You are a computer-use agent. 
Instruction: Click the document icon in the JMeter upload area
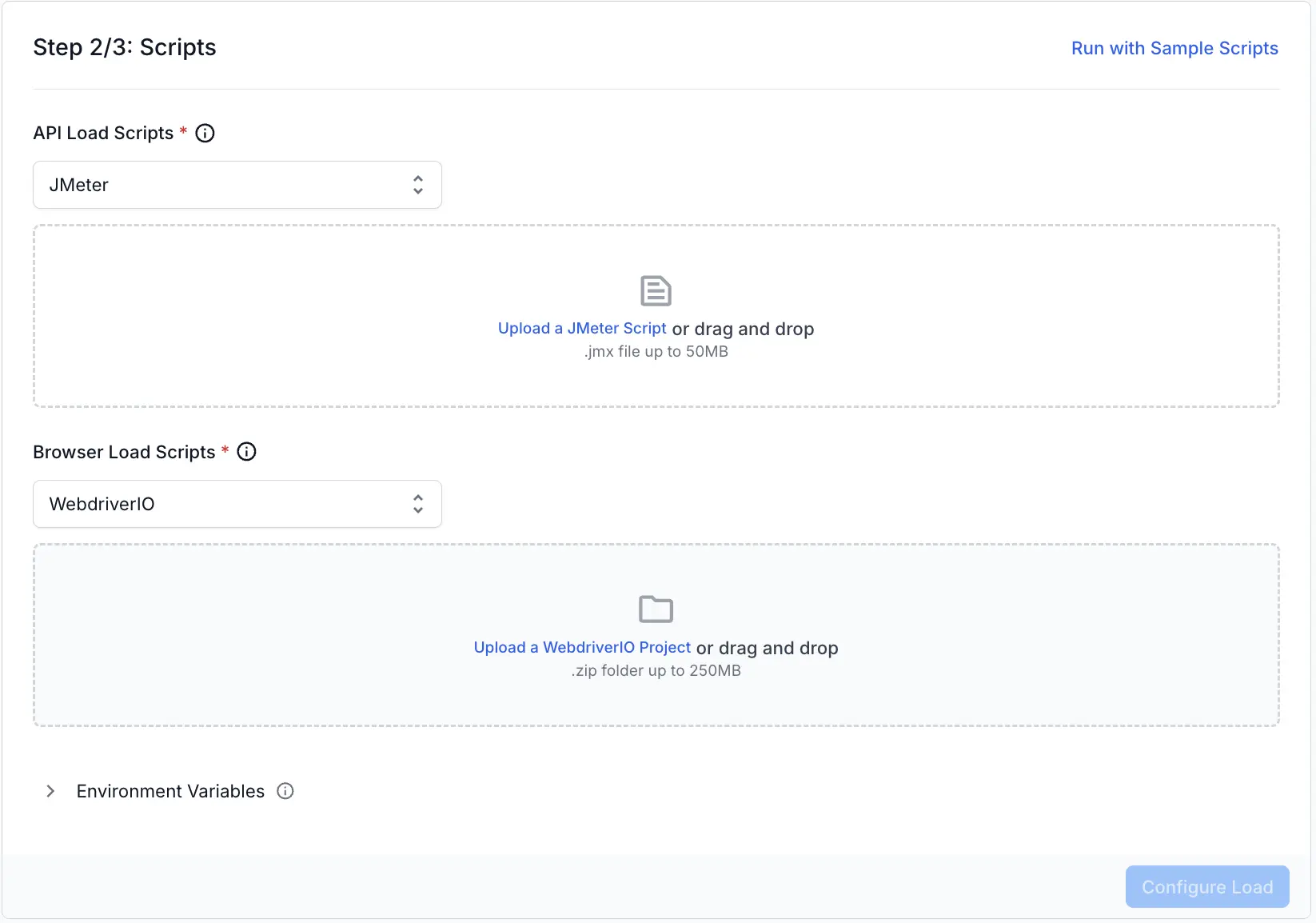(x=656, y=290)
